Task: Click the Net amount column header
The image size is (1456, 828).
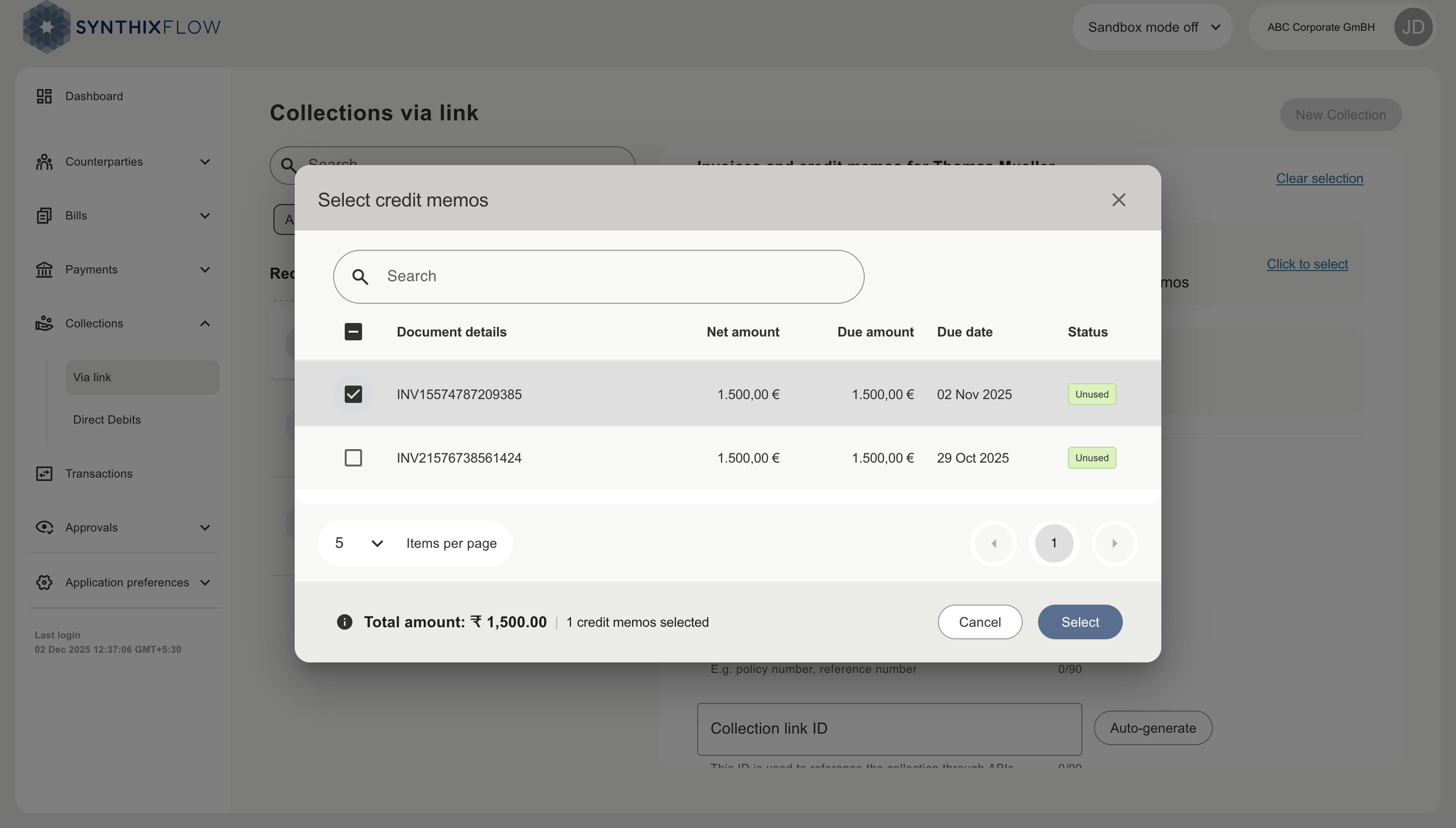Action: click(743, 332)
